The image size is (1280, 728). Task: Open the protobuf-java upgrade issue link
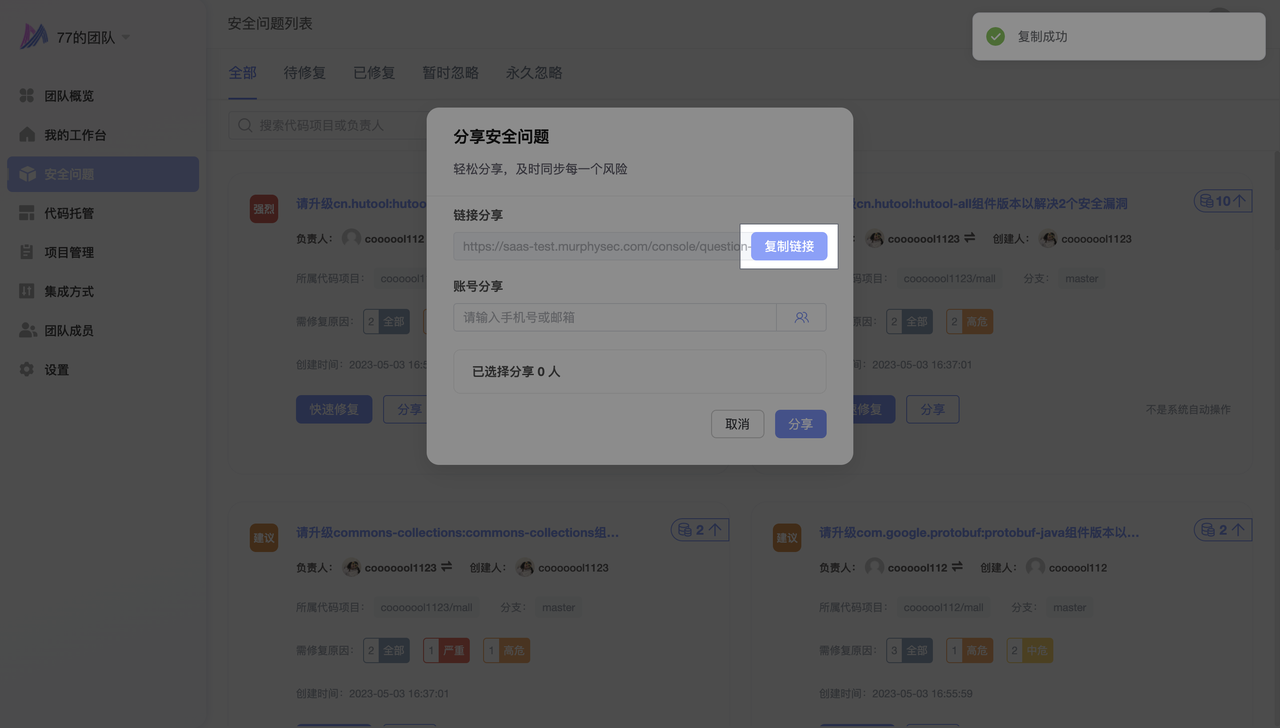pyautogui.click(x=978, y=533)
